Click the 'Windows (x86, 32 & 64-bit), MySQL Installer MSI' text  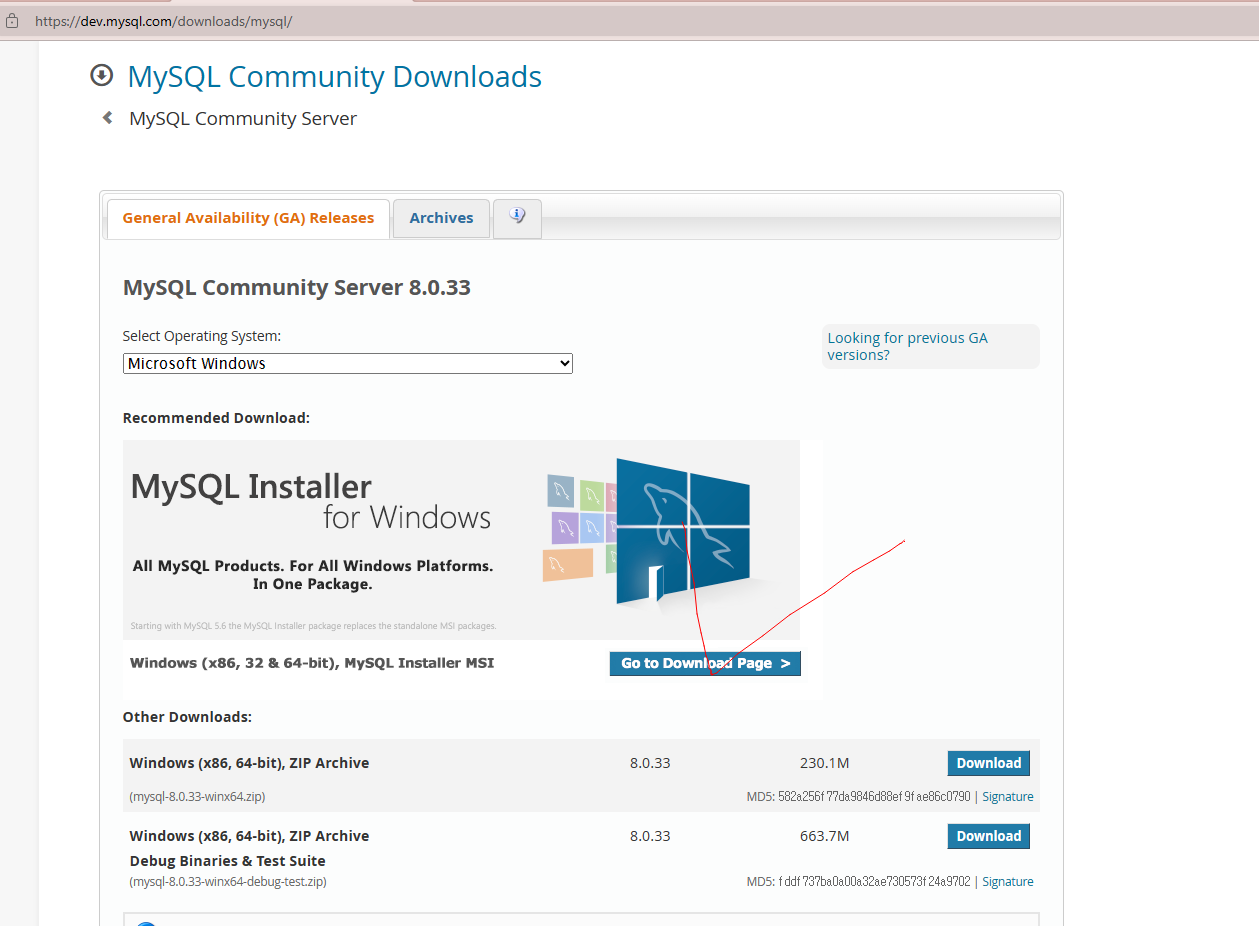pyautogui.click(x=312, y=663)
